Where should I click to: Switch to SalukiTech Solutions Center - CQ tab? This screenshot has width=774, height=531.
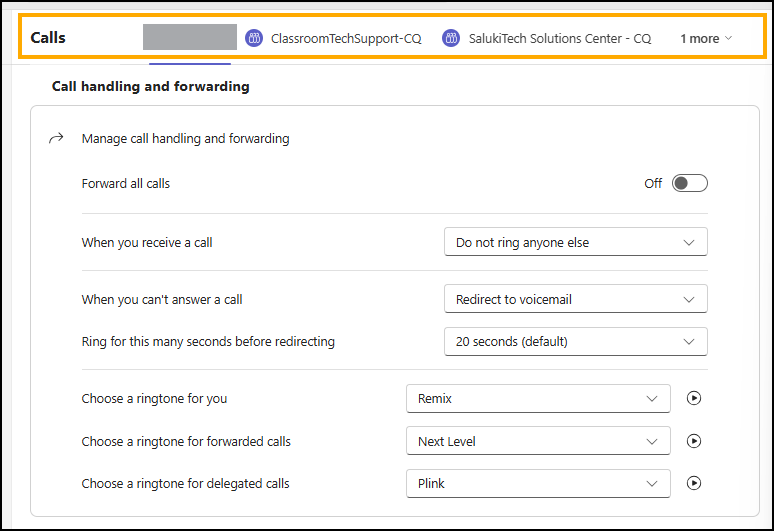pyautogui.click(x=547, y=38)
